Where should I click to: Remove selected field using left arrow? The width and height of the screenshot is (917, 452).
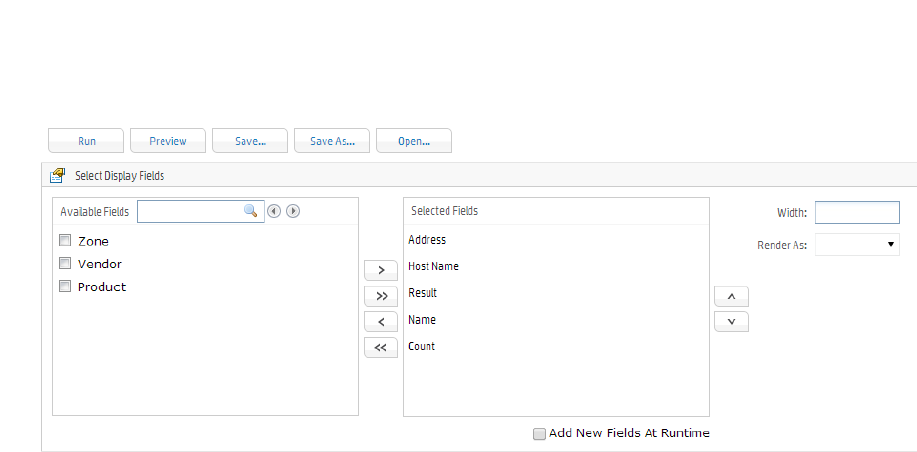point(381,322)
